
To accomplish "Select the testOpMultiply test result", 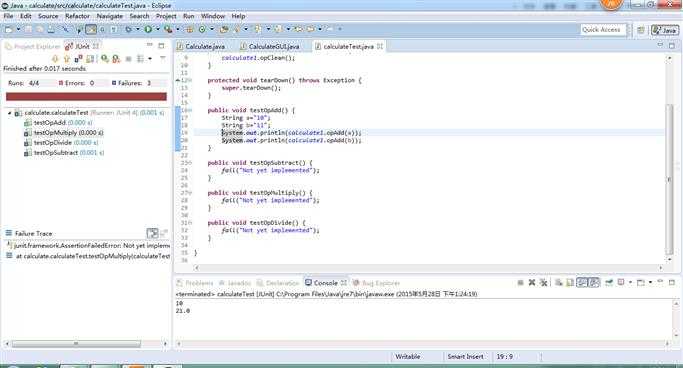I will point(64,133).
